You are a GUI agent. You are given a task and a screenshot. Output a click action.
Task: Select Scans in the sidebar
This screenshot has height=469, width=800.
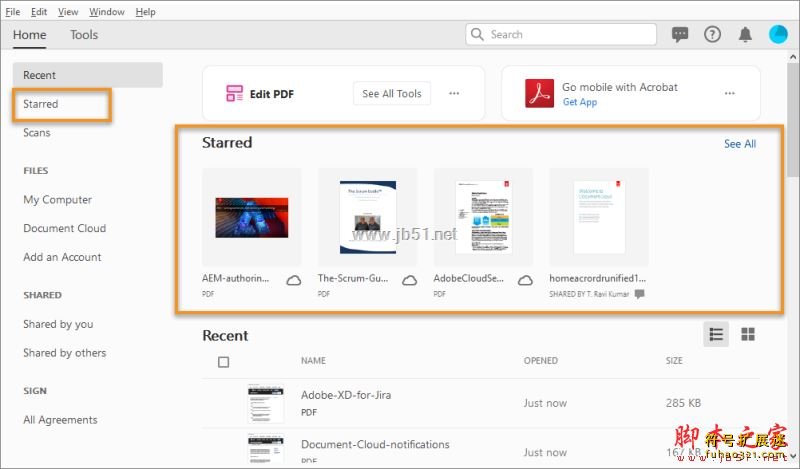pyautogui.click(x=37, y=133)
